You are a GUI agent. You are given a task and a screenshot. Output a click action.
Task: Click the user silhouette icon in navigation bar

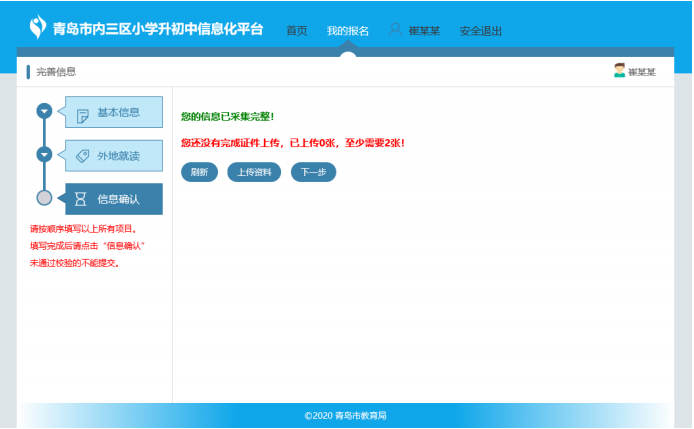[x=395, y=30]
